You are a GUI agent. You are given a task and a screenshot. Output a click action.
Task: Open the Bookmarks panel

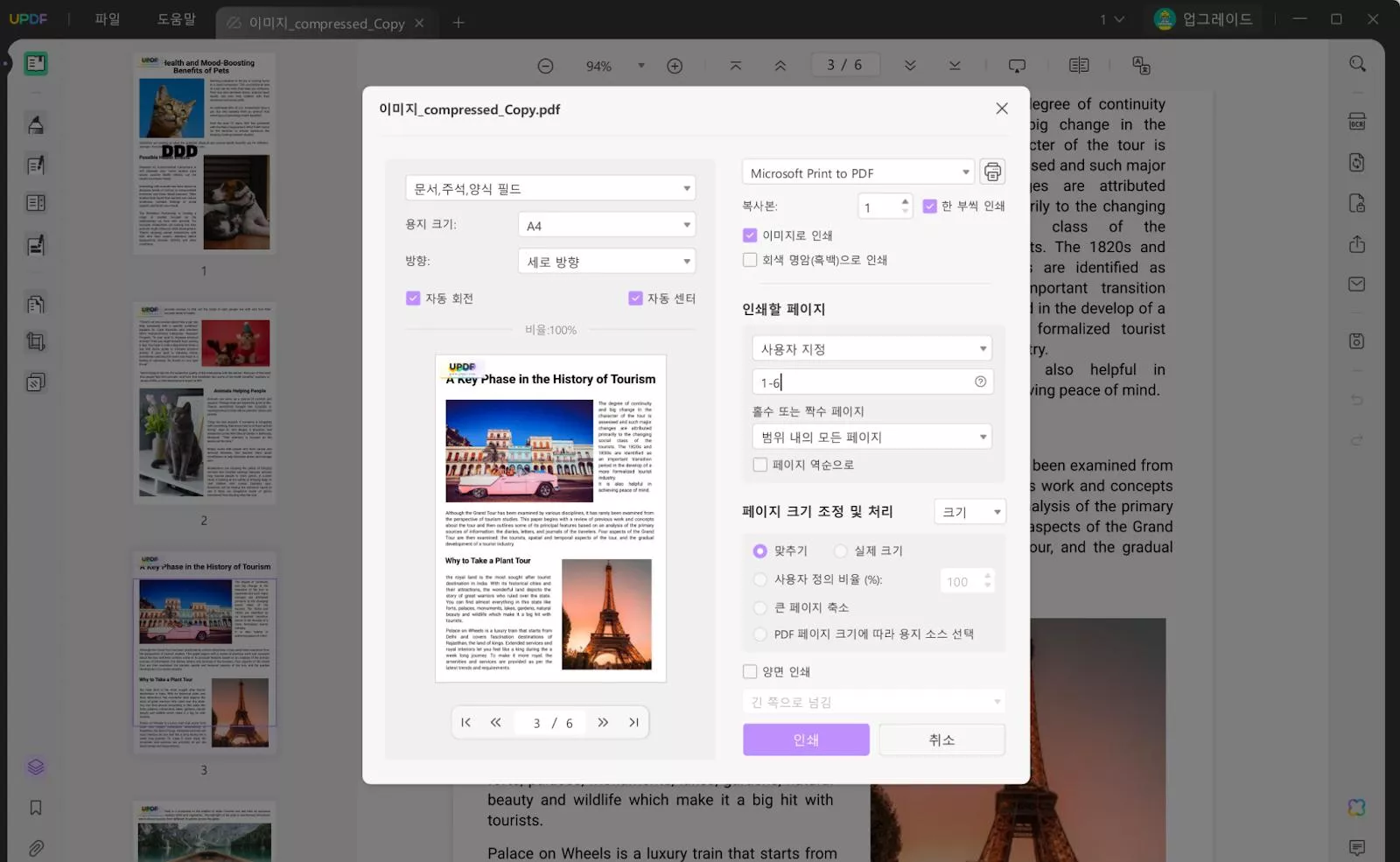click(36, 808)
